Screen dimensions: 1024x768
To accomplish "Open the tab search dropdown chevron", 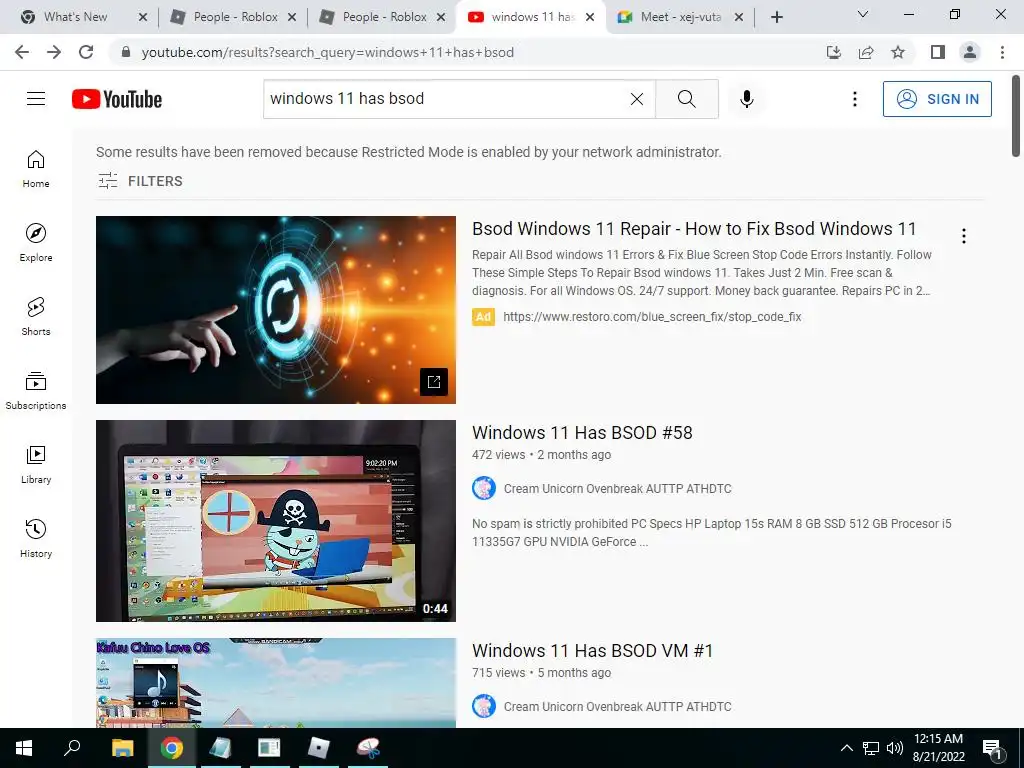I will [862, 14].
